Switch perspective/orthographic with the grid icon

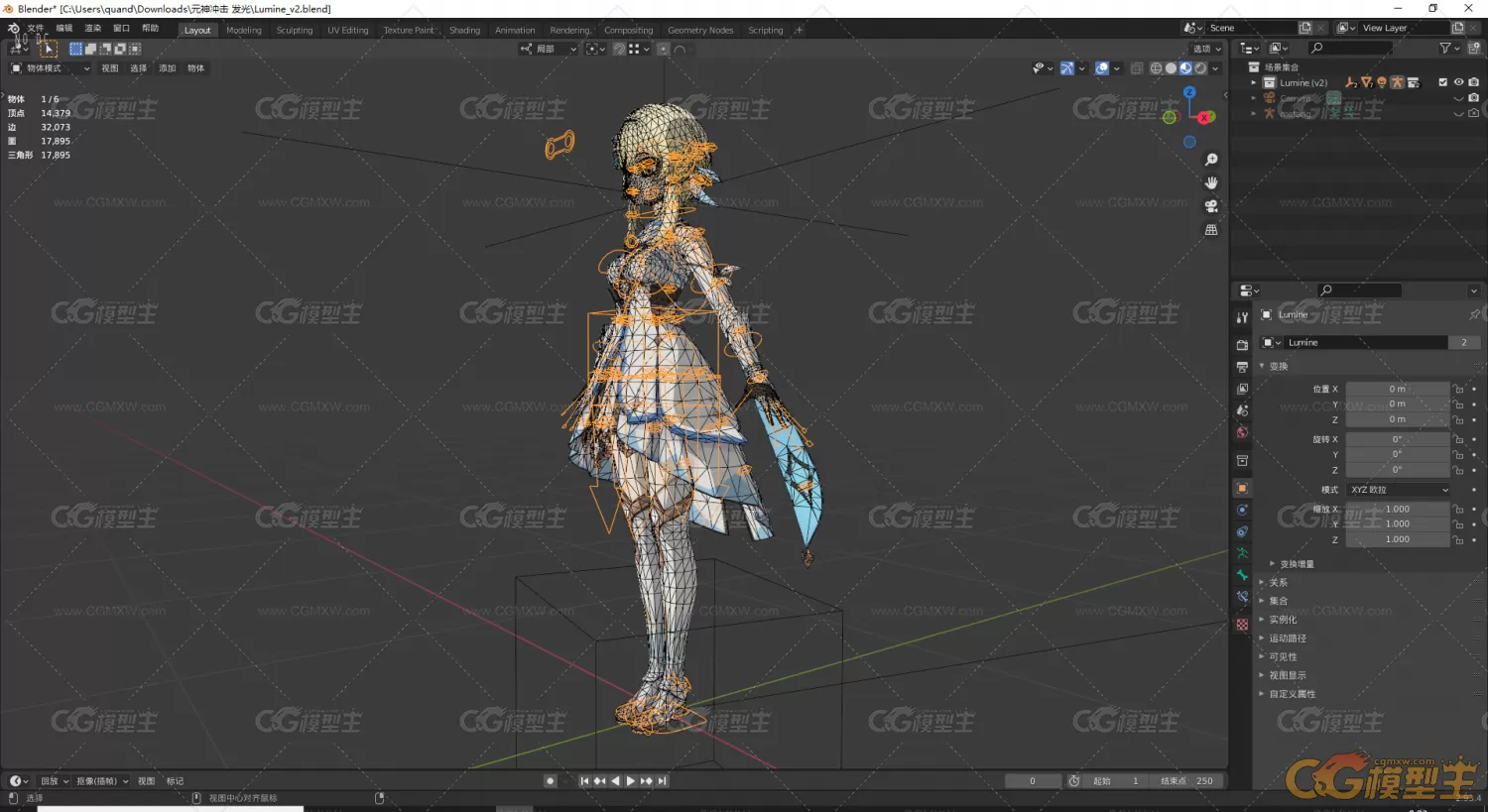(x=1211, y=229)
